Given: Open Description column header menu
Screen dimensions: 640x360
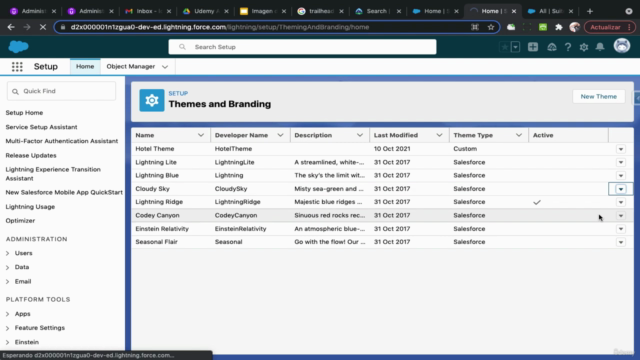Looking at the screenshot, I should [360, 135].
